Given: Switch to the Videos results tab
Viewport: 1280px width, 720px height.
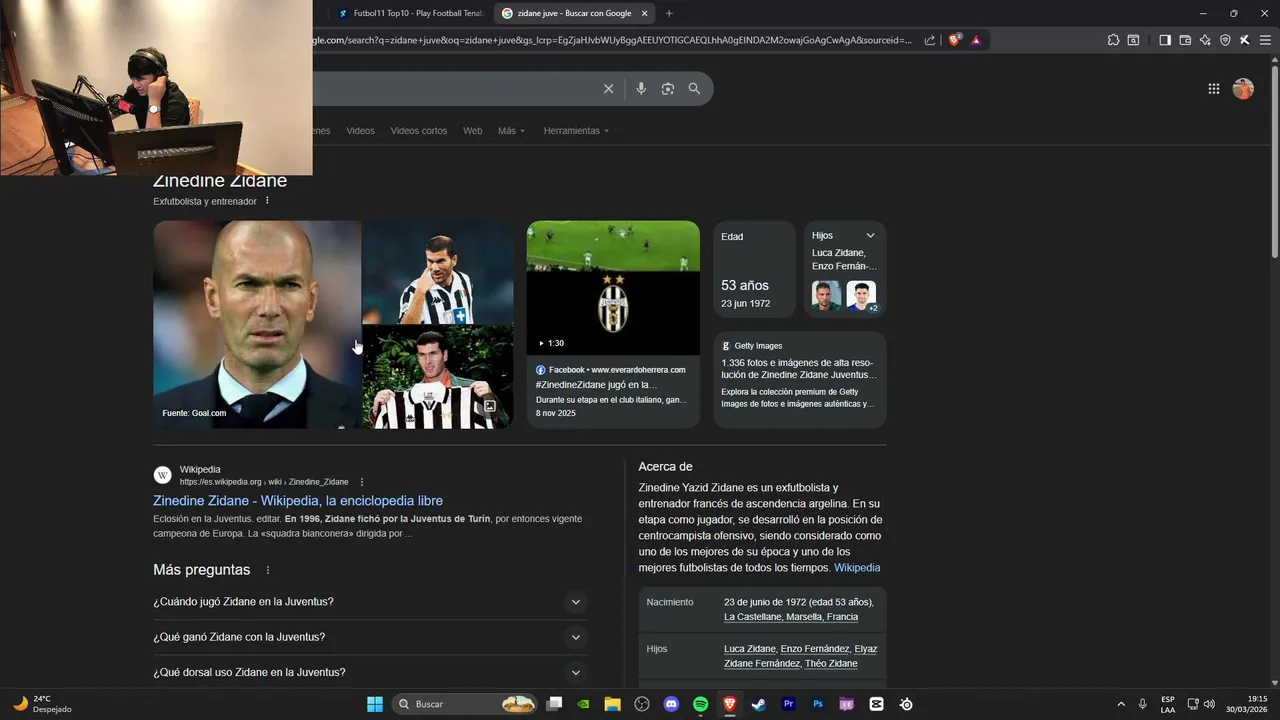Looking at the screenshot, I should (360, 131).
